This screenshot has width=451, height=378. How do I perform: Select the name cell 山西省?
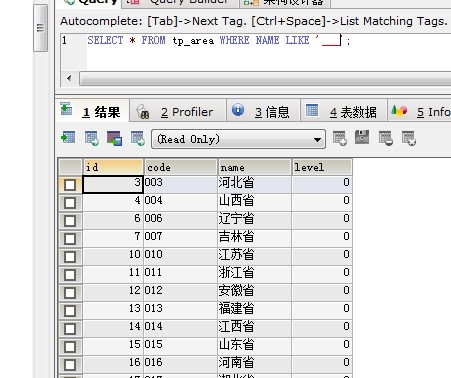pyautogui.click(x=255, y=202)
